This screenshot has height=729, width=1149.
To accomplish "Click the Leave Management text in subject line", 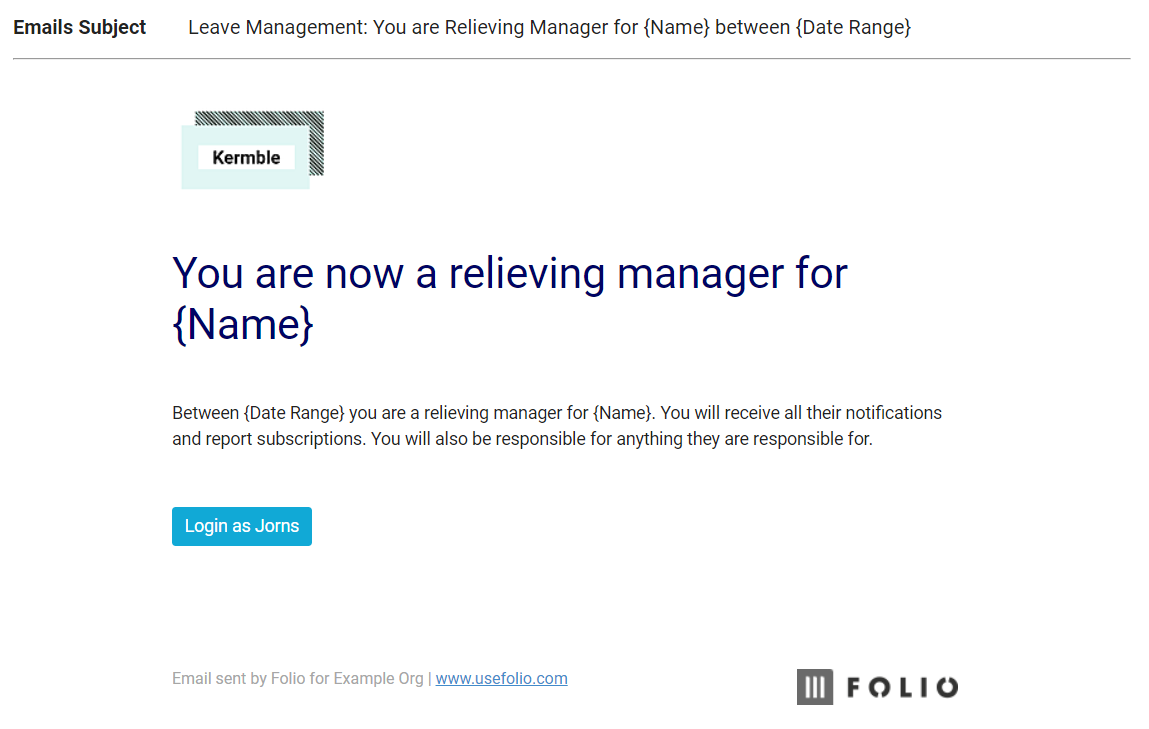I will (278, 27).
